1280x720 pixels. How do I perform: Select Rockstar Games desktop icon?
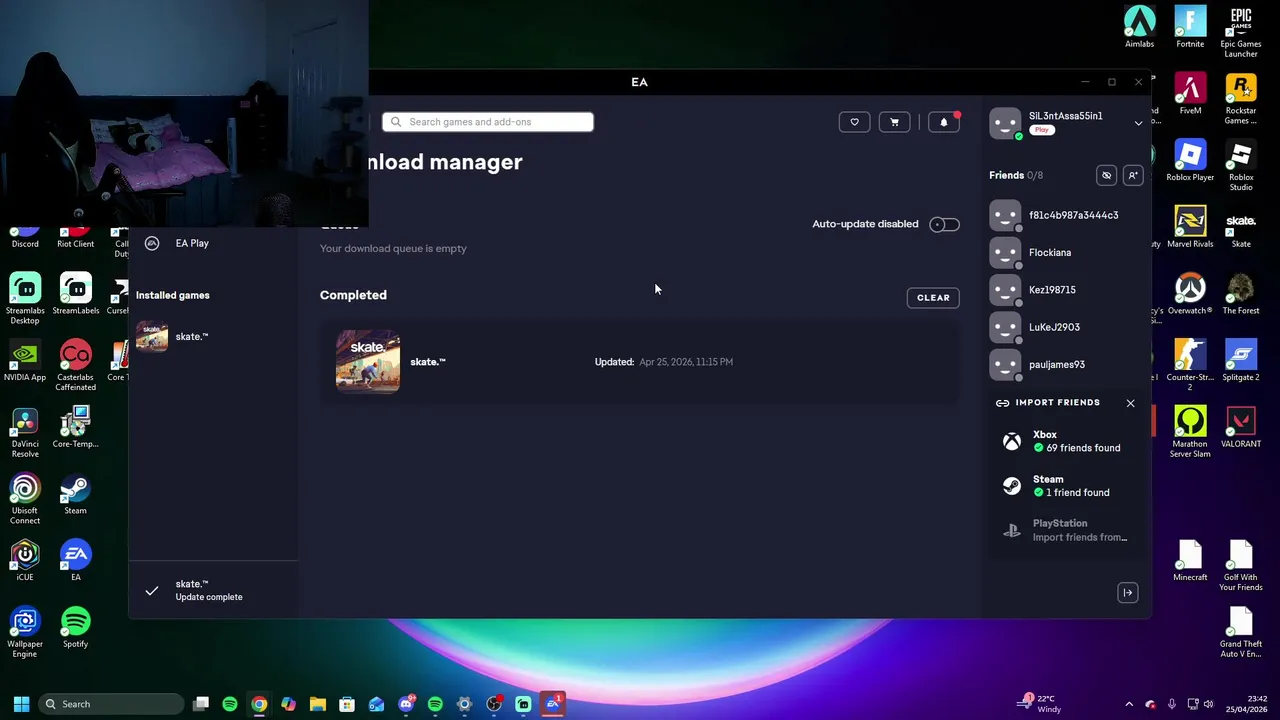[1241, 99]
